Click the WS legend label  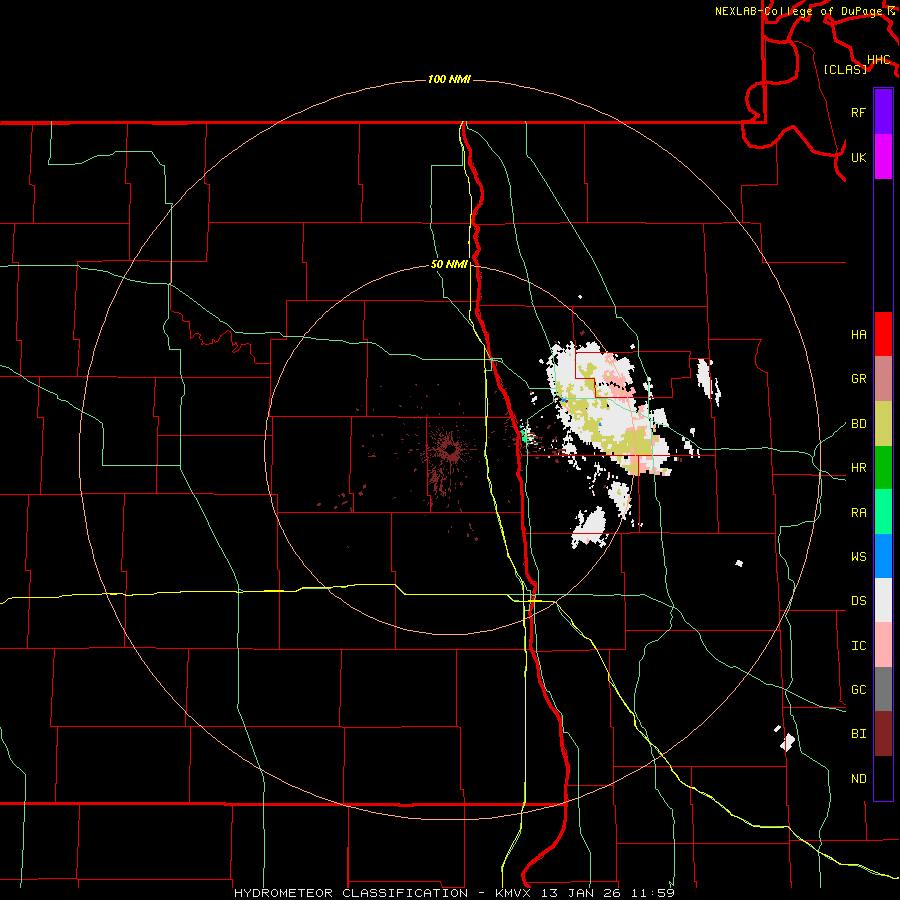pos(858,557)
